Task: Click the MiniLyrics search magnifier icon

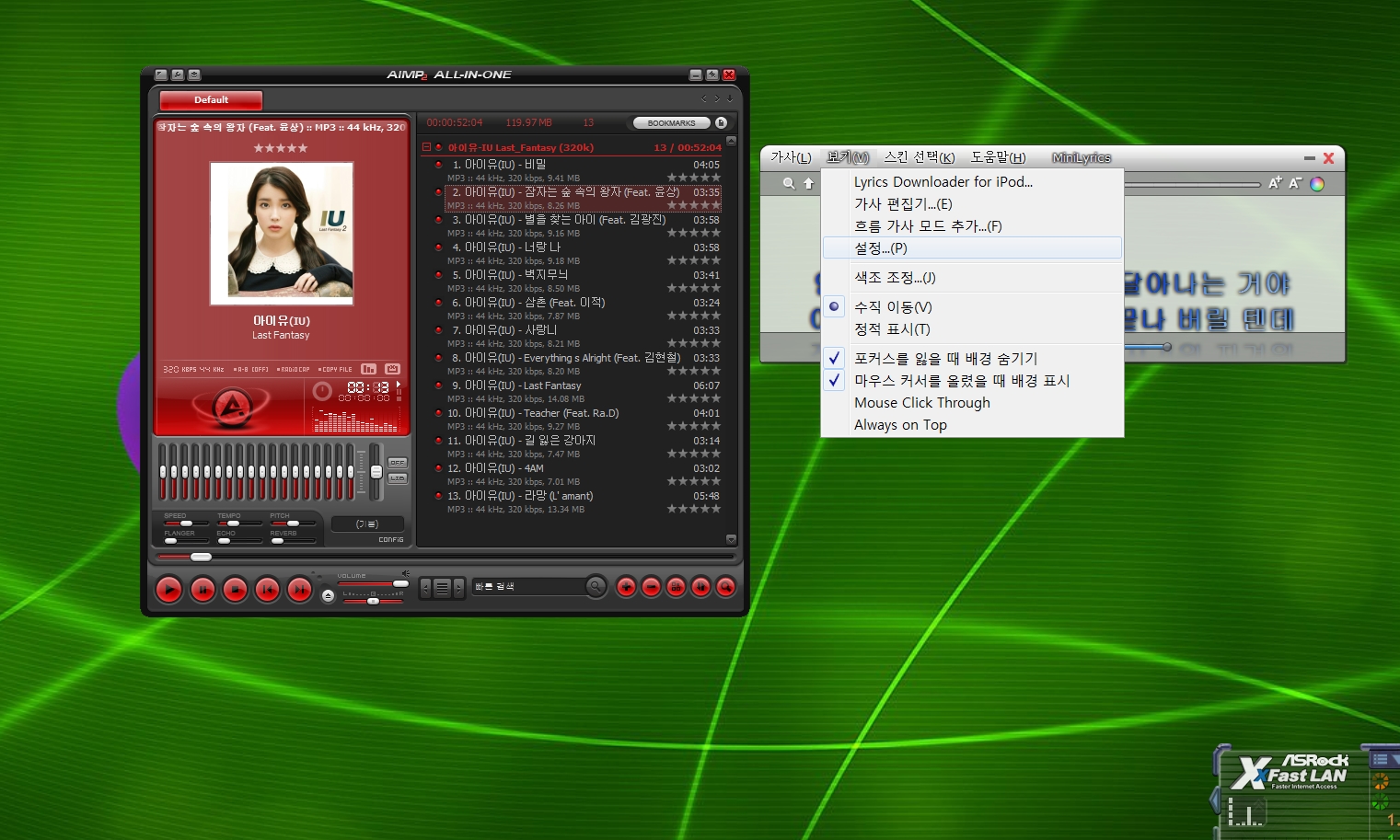Action: 789,183
